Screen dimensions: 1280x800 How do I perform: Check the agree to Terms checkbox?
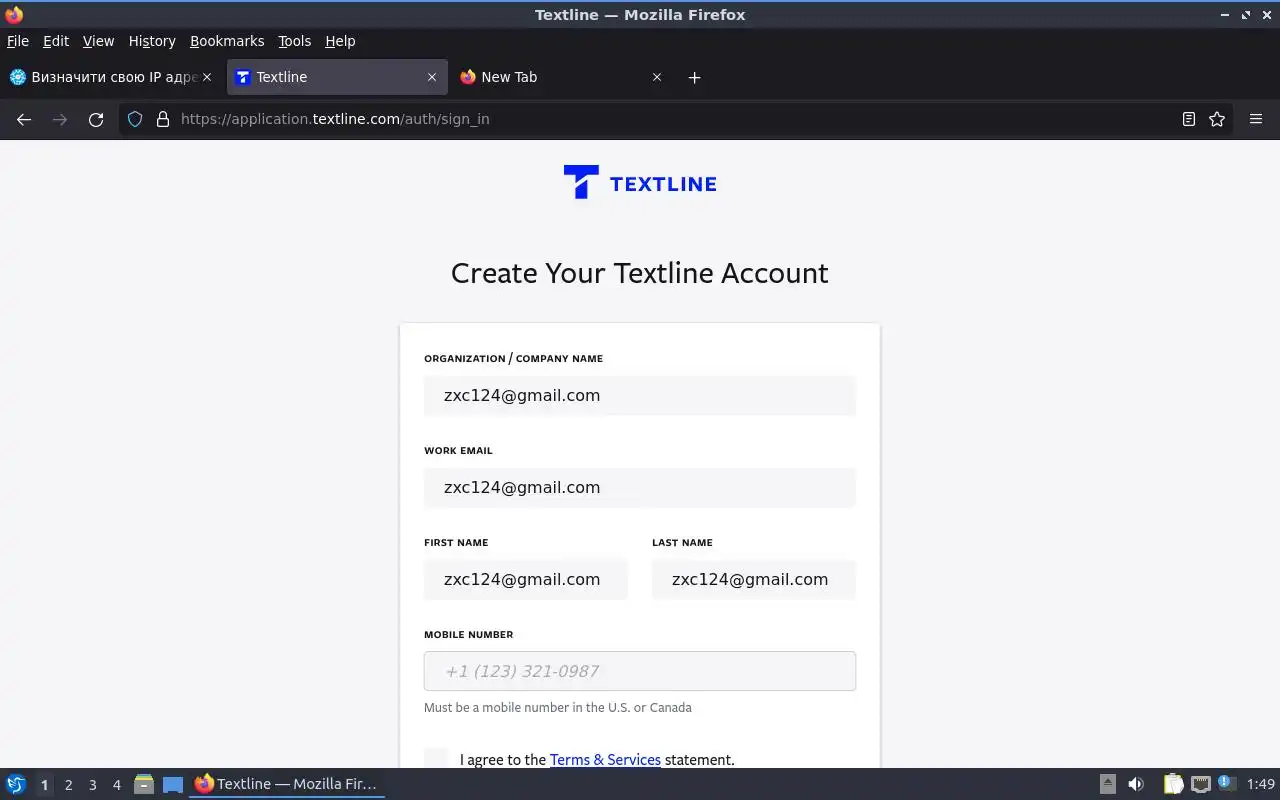click(436, 758)
